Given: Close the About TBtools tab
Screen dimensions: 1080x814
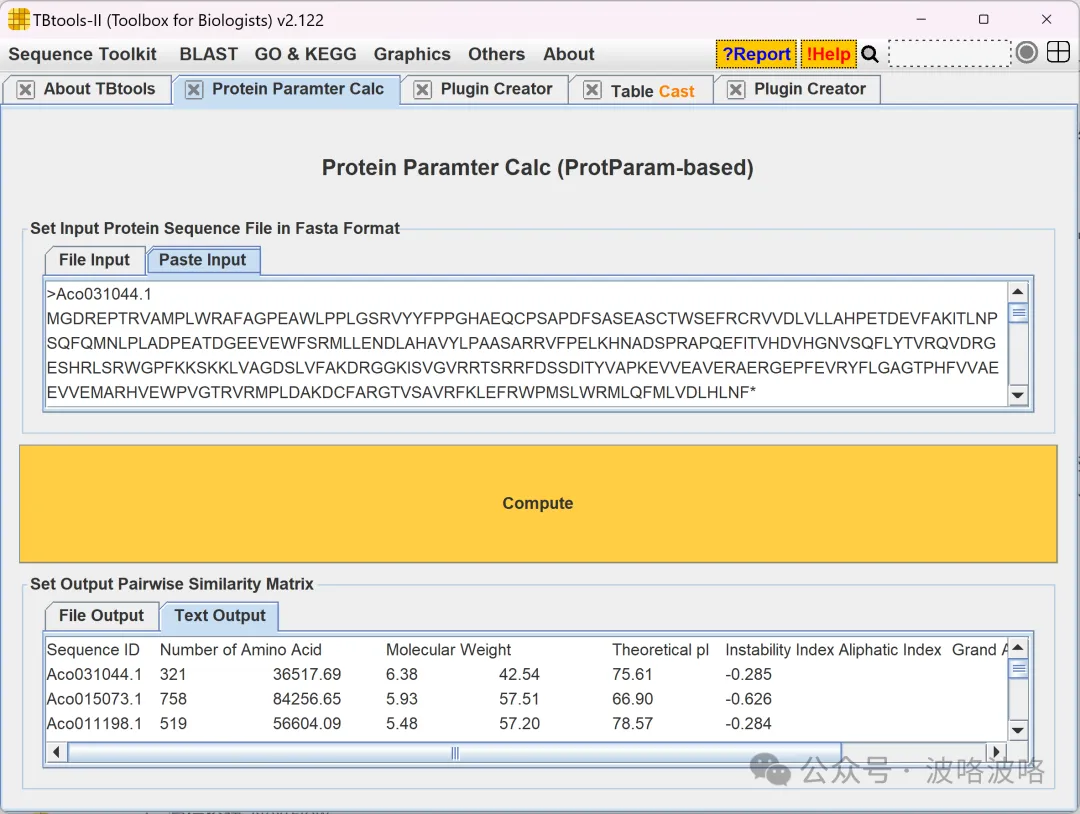Looking at the screenshot, I should (25, 90).
